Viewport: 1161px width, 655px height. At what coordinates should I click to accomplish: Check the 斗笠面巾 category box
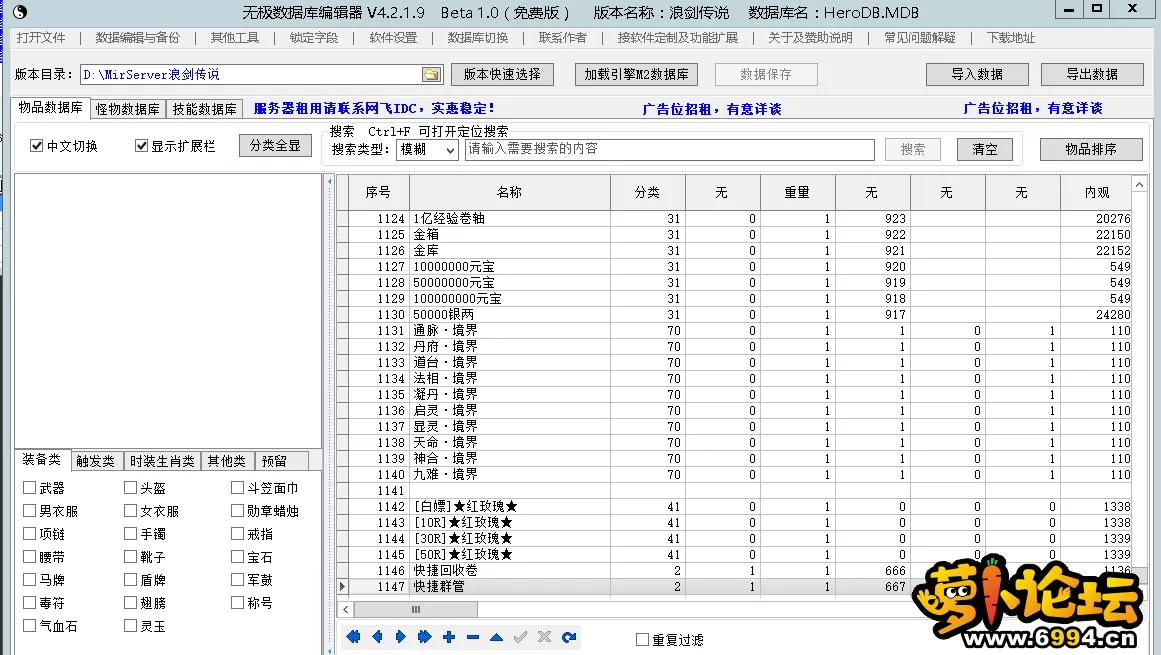(238, 488)
